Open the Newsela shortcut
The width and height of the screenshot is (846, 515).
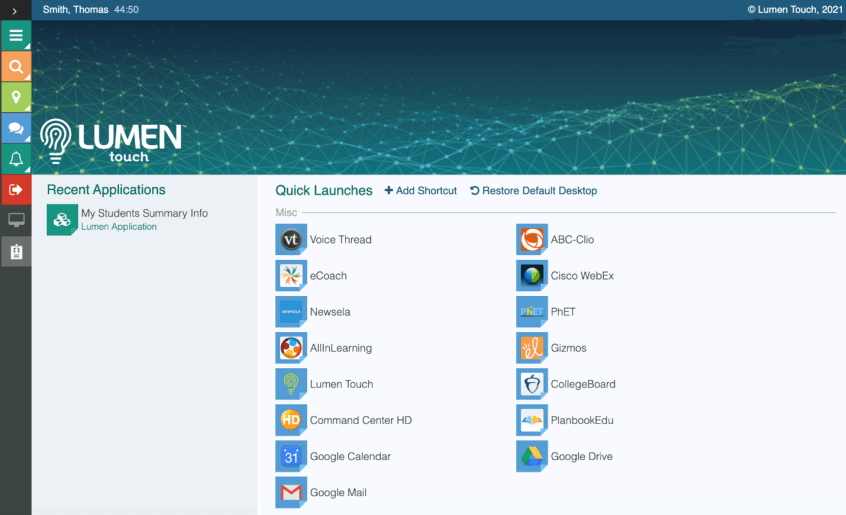pyautogui.click(x=330, y=312)
